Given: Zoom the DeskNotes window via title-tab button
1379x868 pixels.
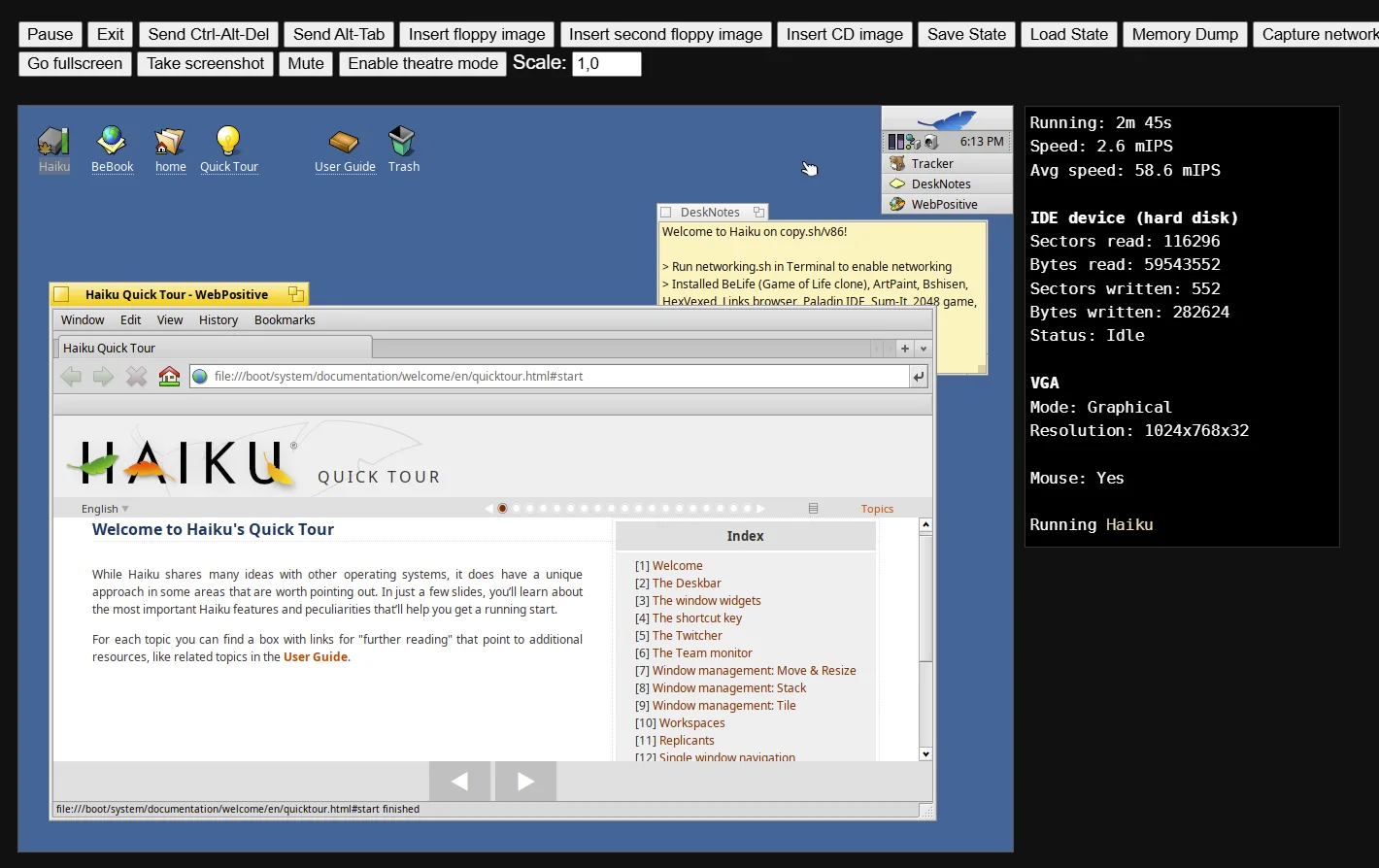Looking at the screenshot, I should pos(759,212).
